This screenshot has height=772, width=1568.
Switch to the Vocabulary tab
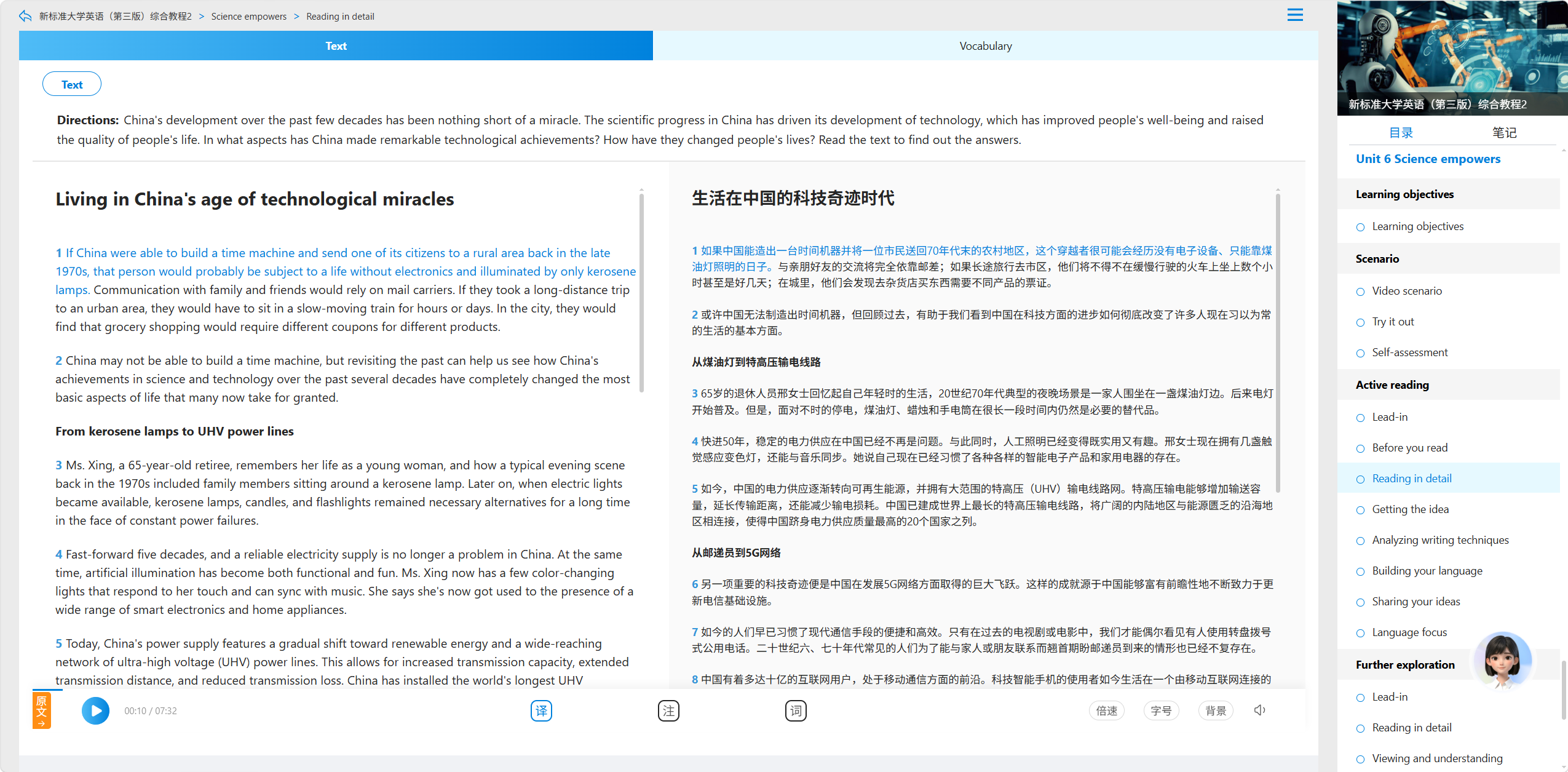click(x=985, y=46)
